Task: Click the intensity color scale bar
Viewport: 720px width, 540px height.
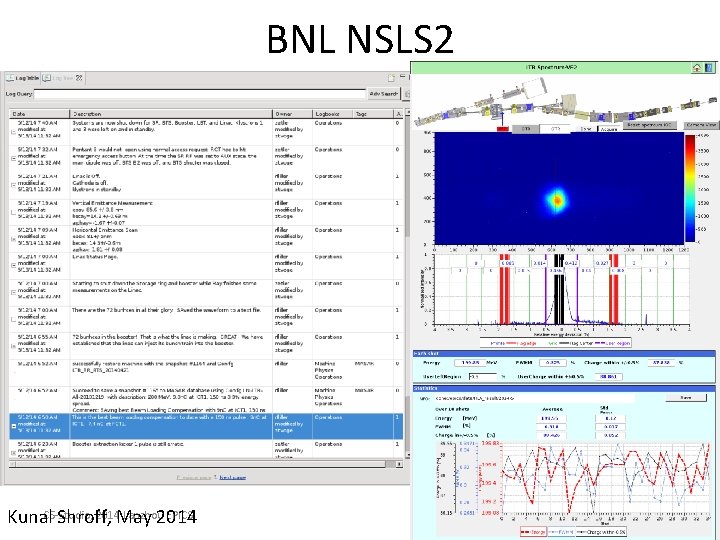Action: (x=690, y=188)
